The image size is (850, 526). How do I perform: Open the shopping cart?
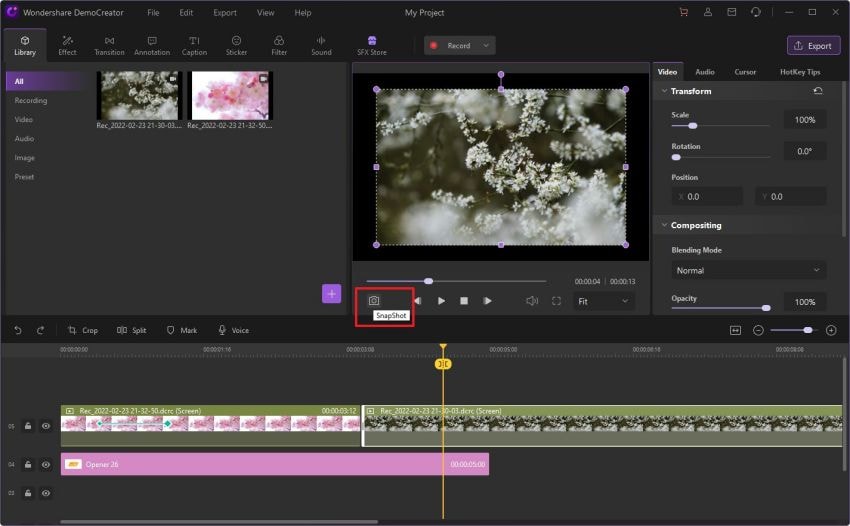[684, 12]
